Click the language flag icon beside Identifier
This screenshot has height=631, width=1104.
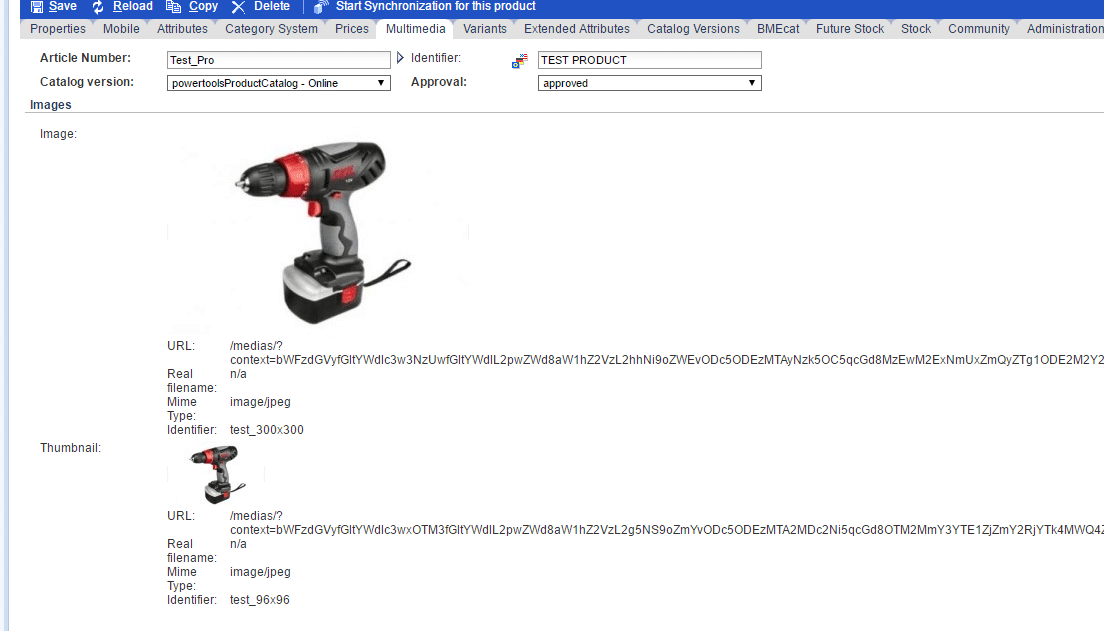520,61
